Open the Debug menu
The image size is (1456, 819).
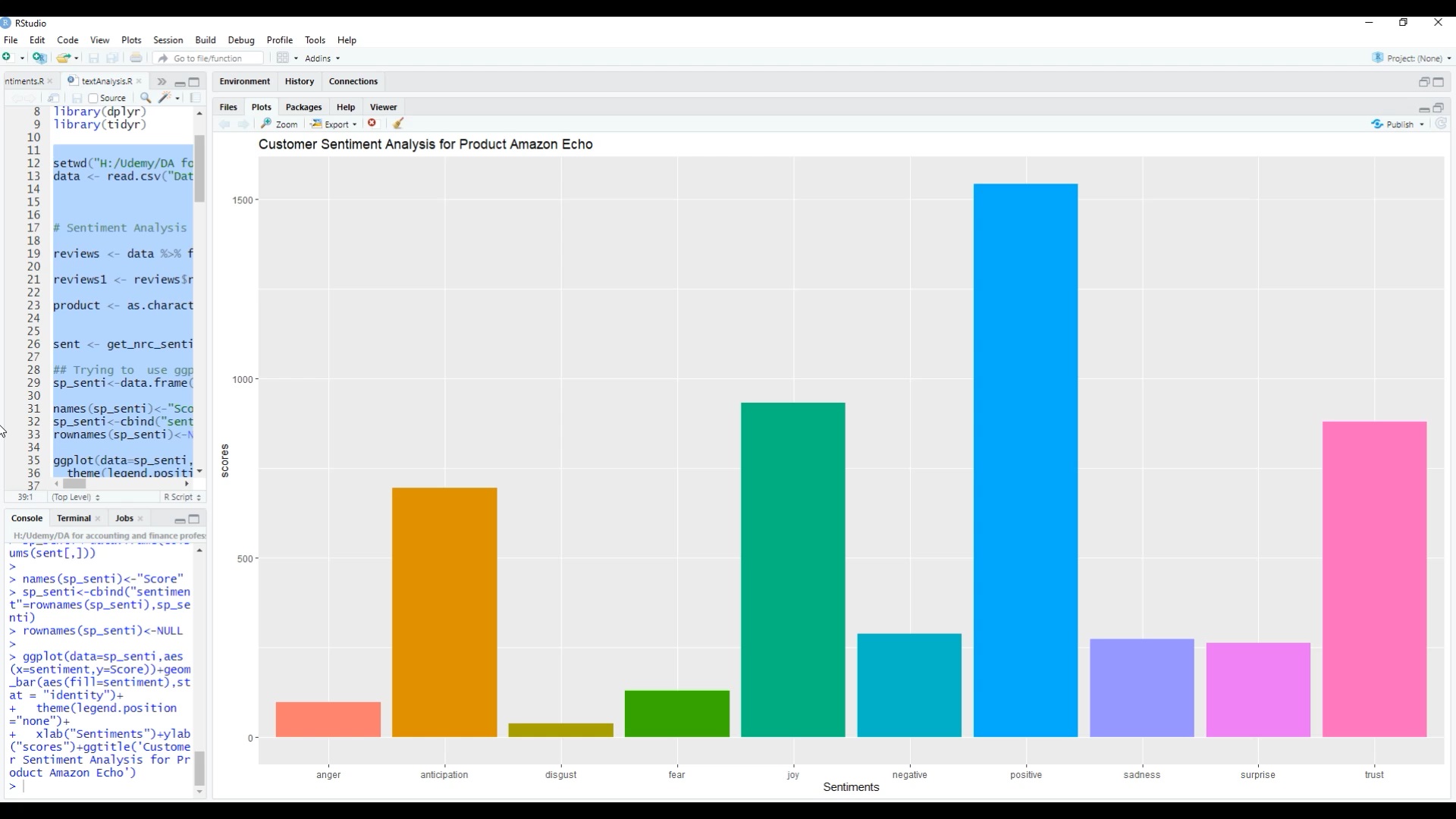[241, 40]
